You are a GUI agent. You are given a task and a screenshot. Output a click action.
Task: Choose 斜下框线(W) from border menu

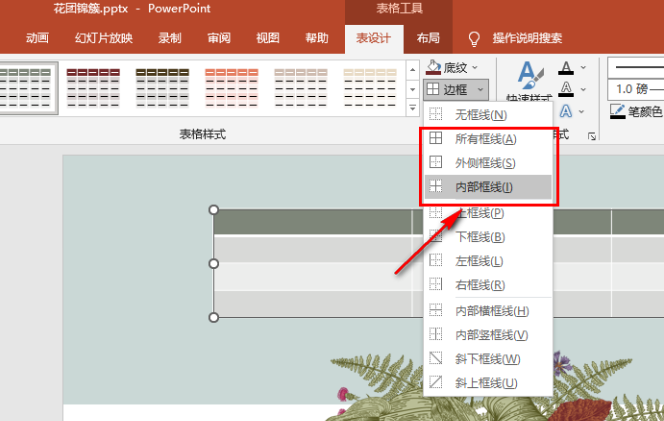(488, 359)
